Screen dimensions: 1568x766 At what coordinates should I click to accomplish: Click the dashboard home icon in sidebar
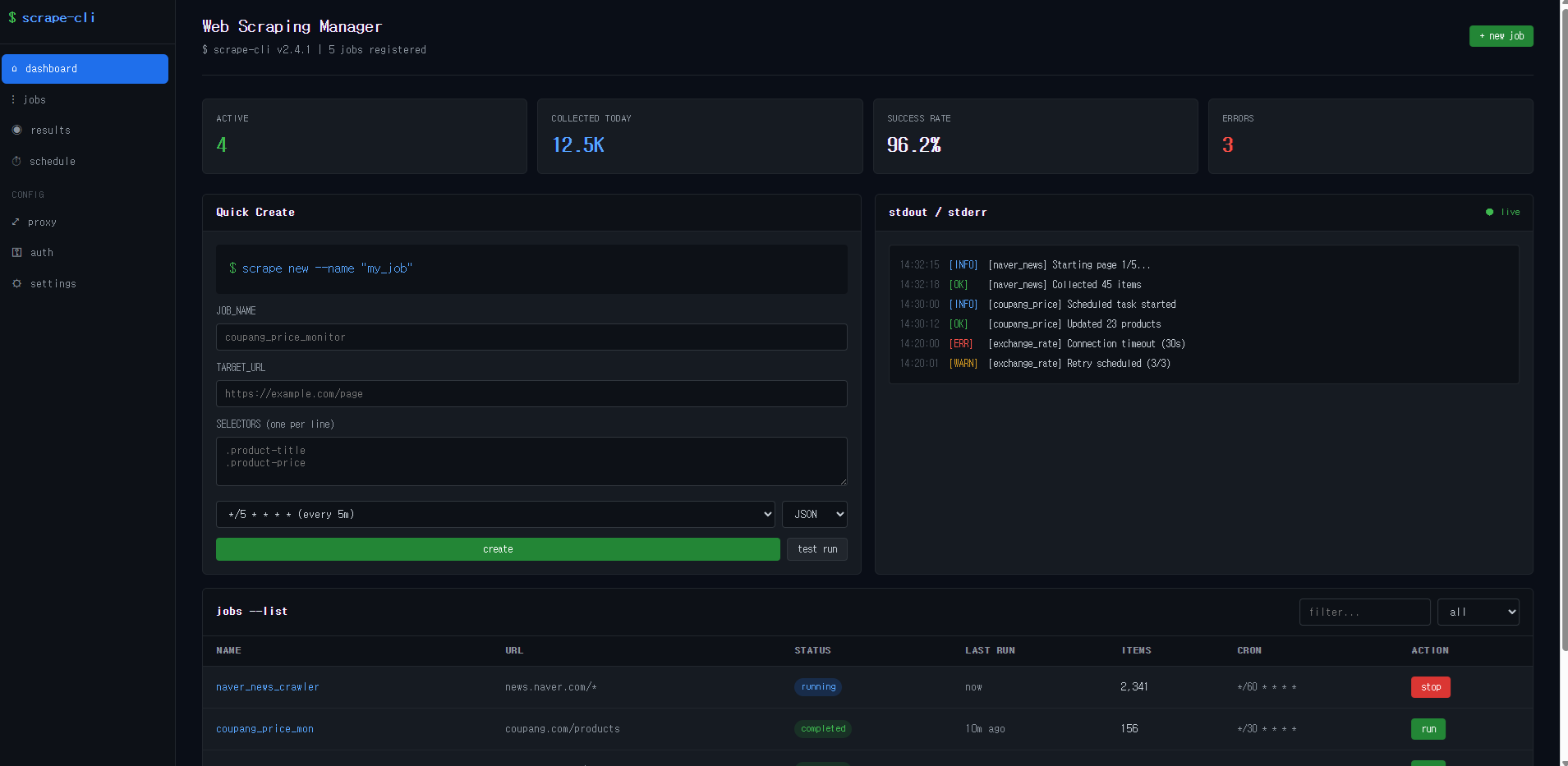pos(15,69)
